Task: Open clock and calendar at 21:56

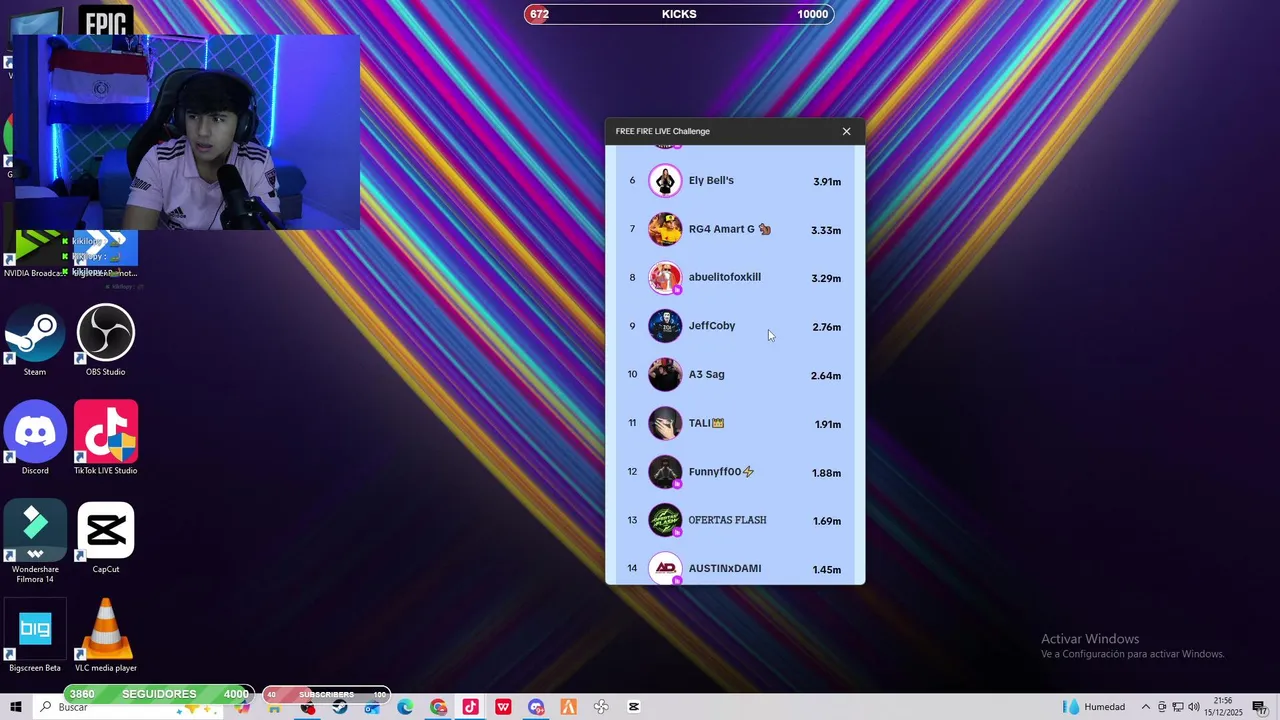Action: [1223, 707]
